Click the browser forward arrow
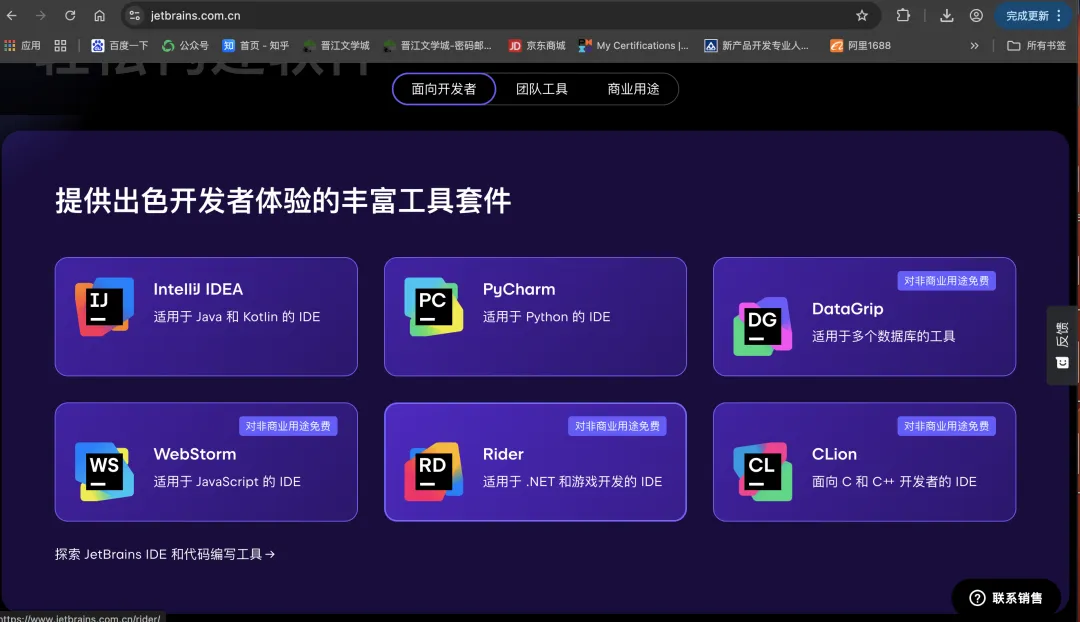 [x=41, y=15]
